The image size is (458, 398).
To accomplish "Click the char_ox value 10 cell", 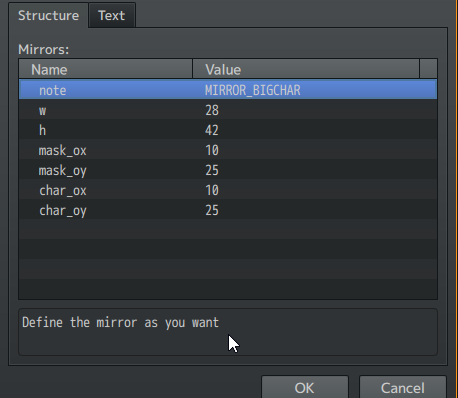I will [x=315, y=189].
